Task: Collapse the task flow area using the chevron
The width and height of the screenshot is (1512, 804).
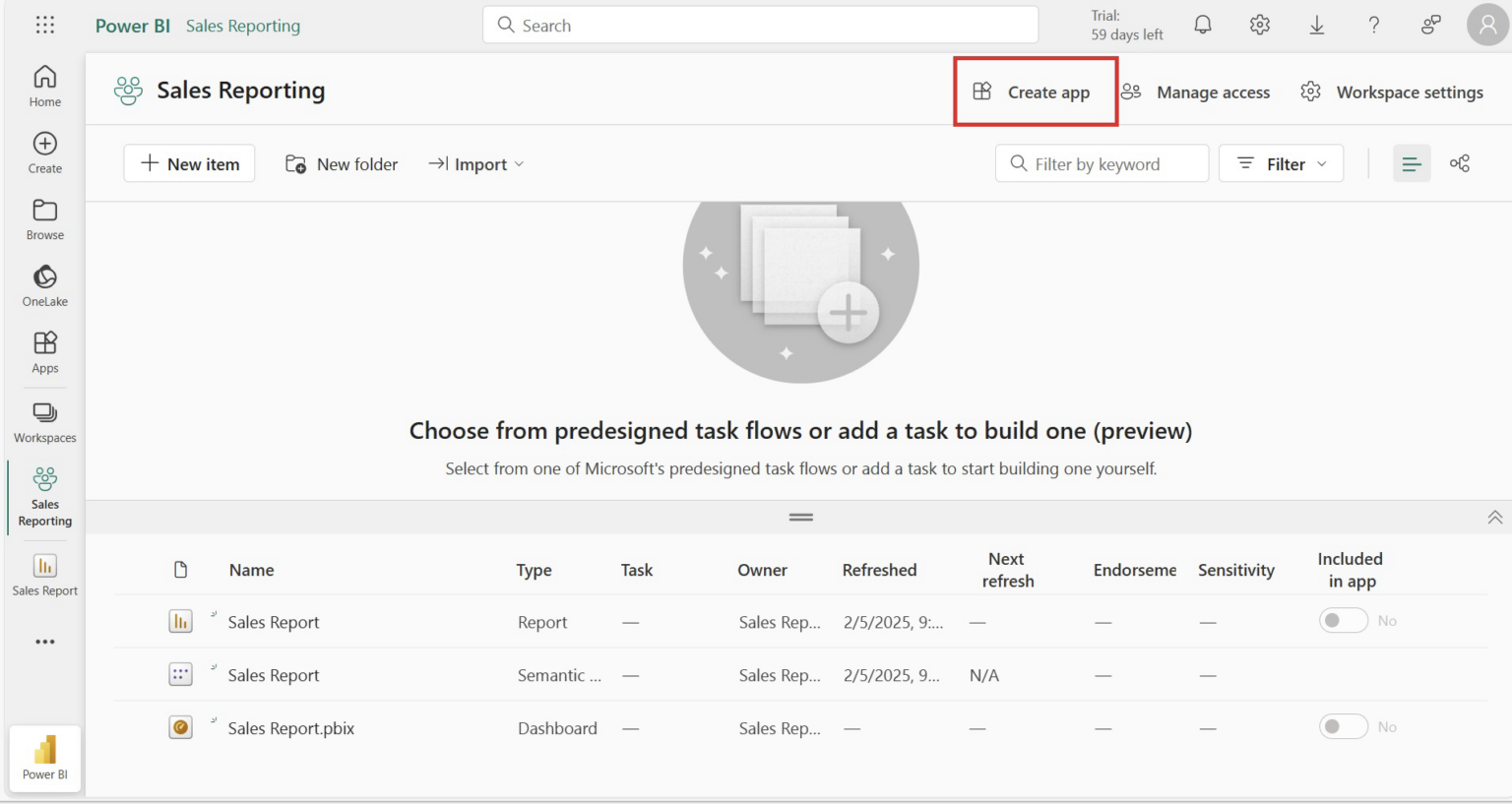Action: click(1495, 516)
